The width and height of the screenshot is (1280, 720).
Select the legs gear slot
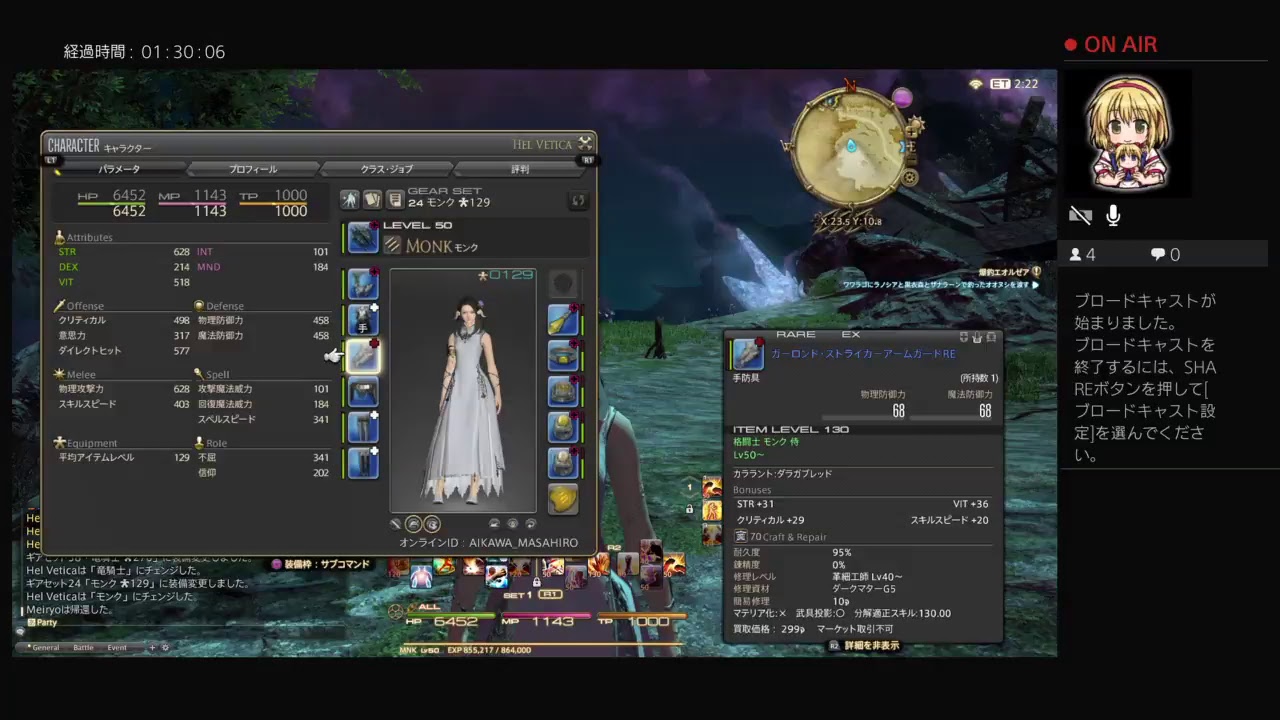[x=363, y=427]
